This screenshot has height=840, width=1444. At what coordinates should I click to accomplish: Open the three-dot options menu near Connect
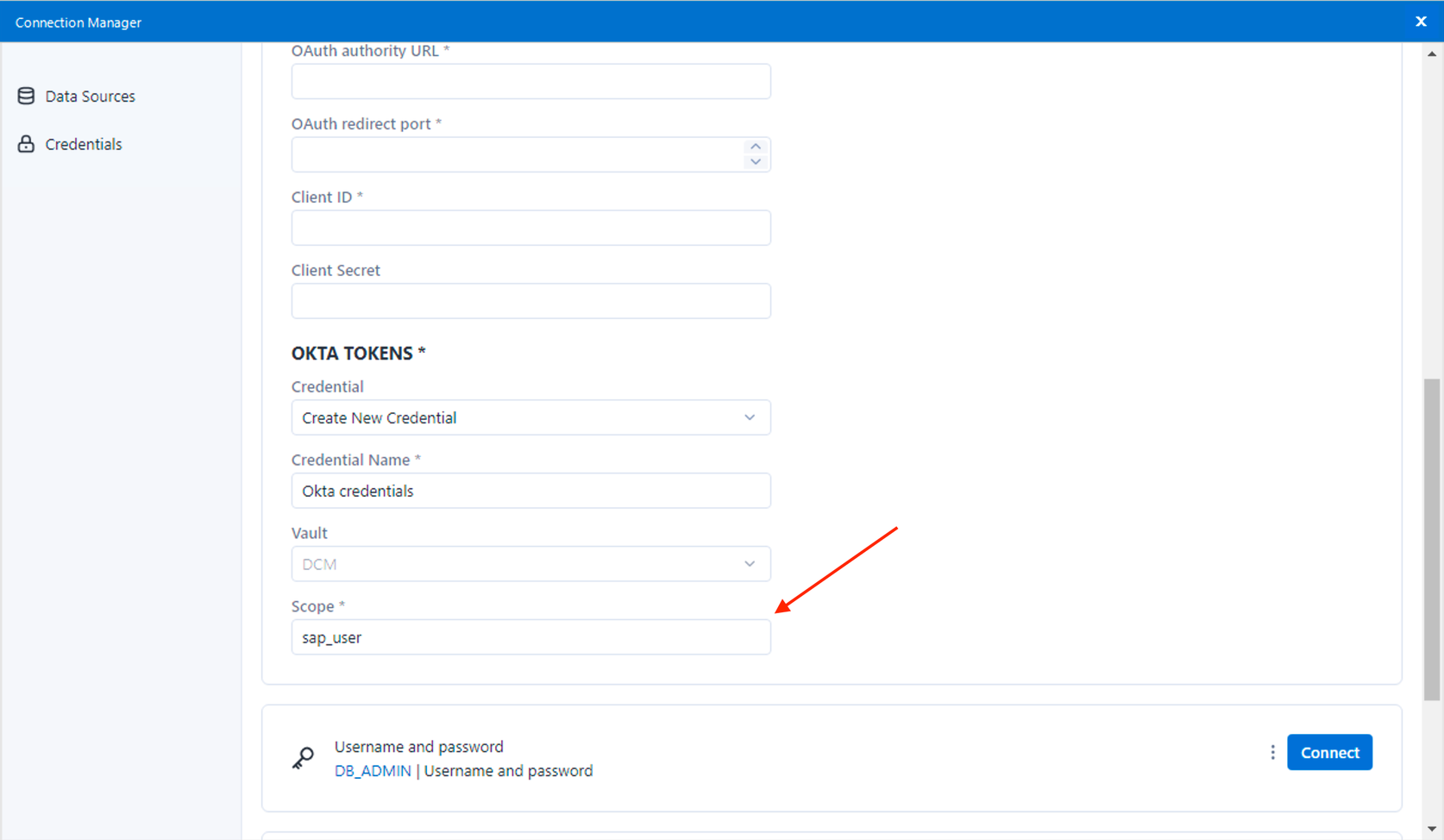click(x=1272, y=753)
